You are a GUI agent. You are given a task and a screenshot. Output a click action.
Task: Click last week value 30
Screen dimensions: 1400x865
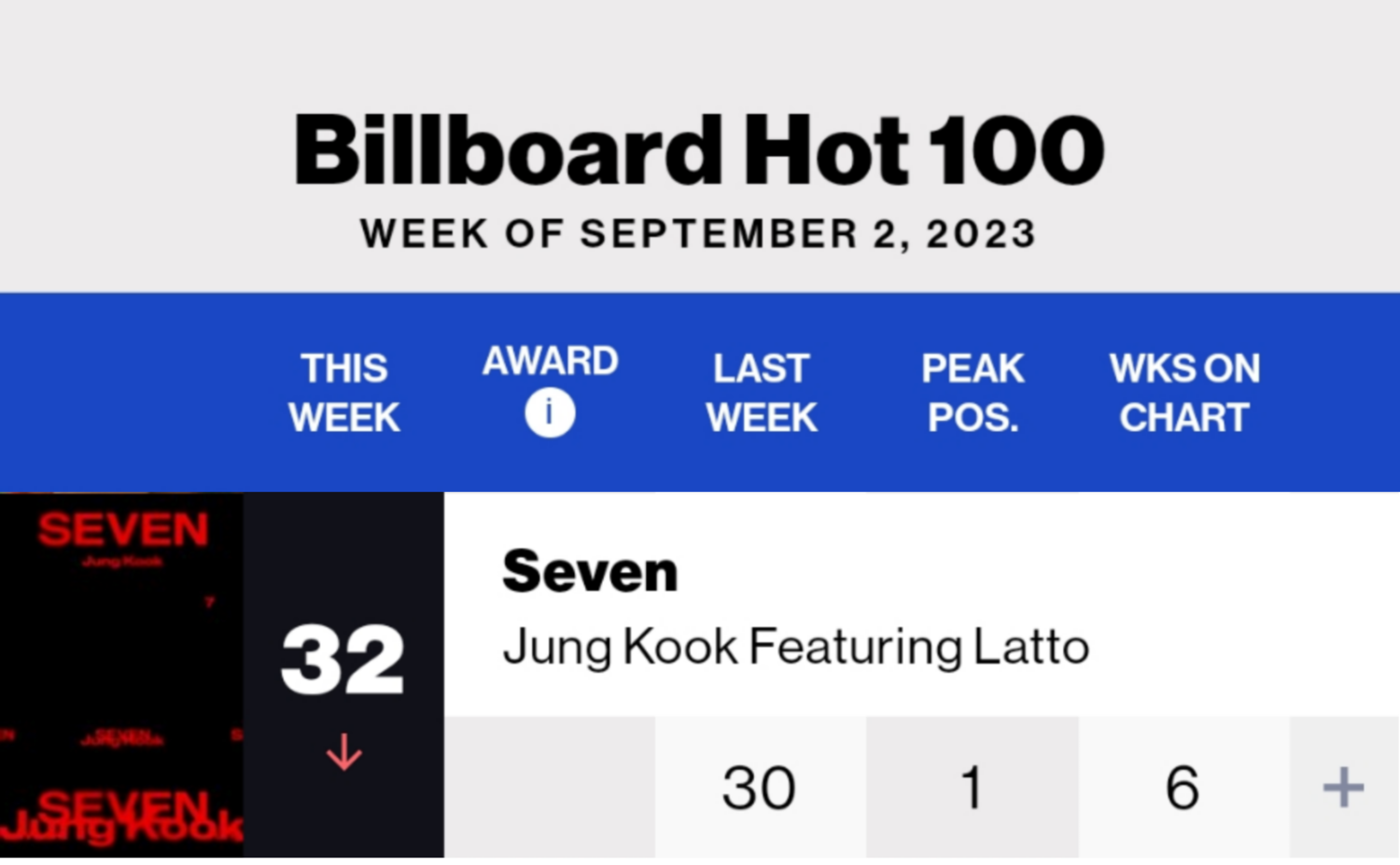click(759, 788)
